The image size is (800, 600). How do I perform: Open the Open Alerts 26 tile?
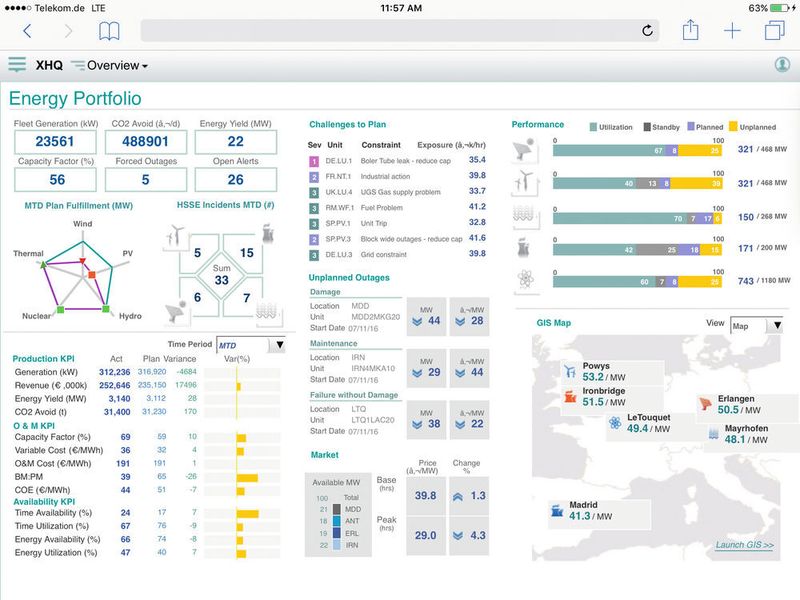click(x=236, y=180)
